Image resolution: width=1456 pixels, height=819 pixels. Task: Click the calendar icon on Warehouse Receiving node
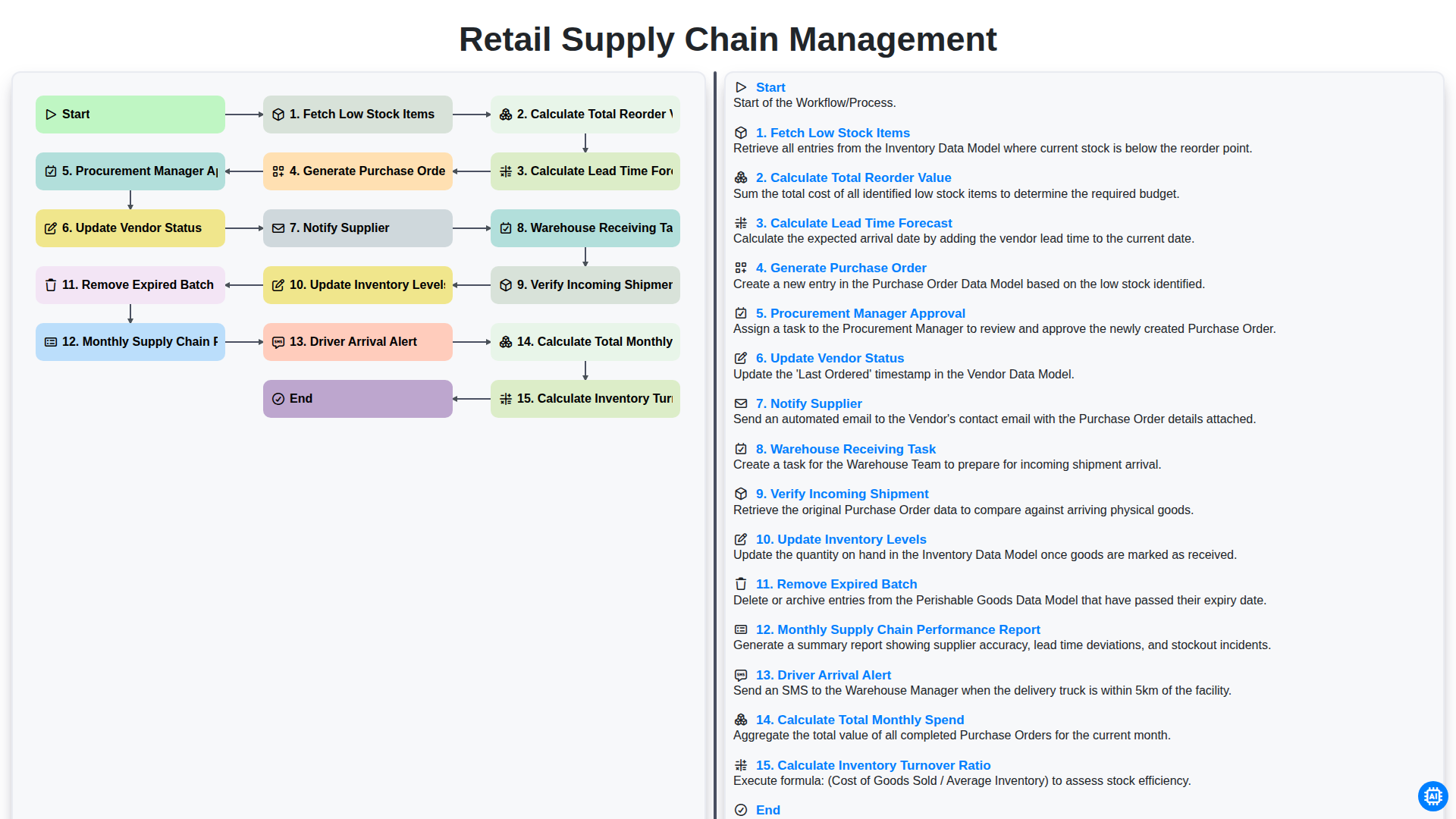(x=506, y=228)
